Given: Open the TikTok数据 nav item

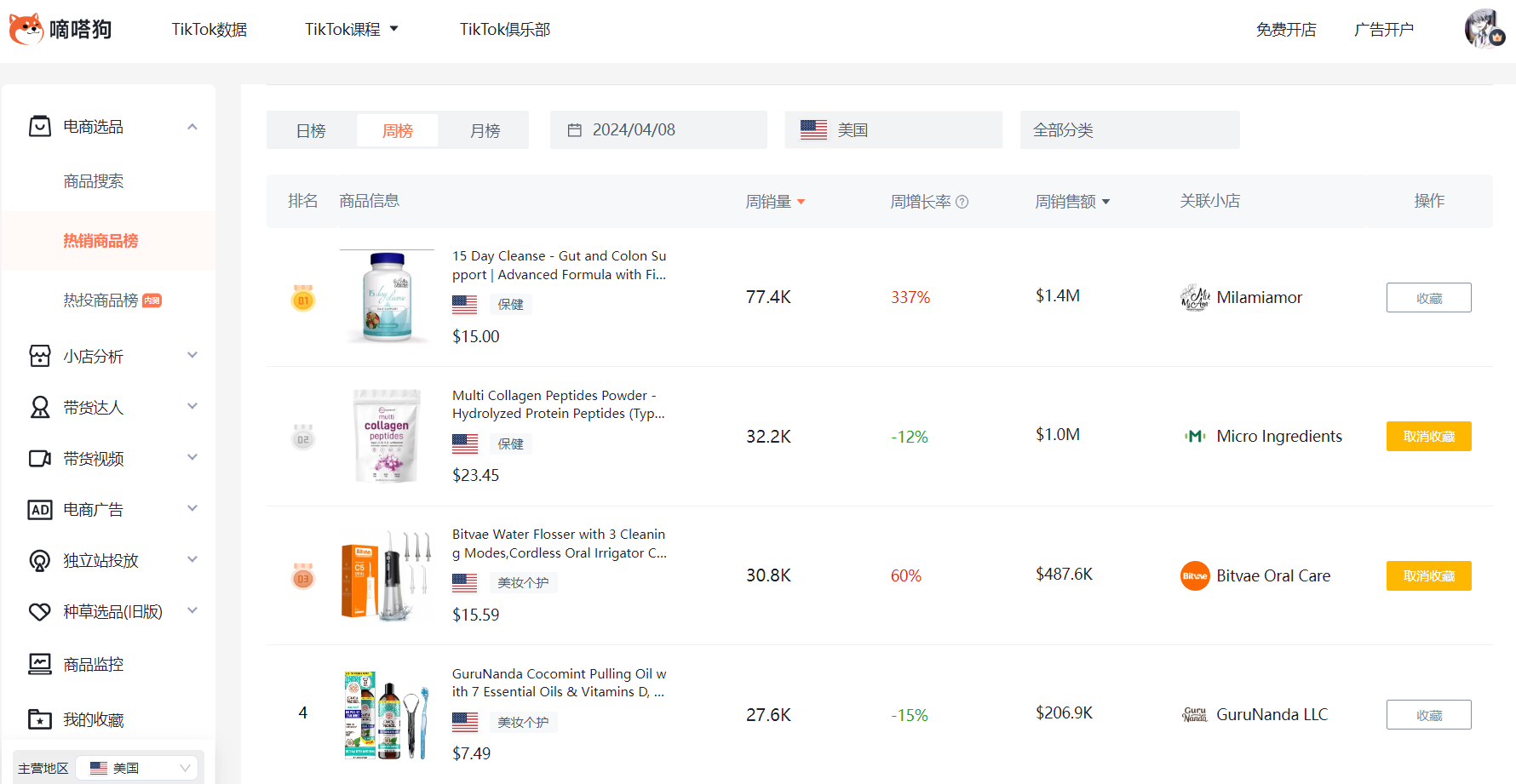Looking at the screenshot, I should (x=209, y=29).
